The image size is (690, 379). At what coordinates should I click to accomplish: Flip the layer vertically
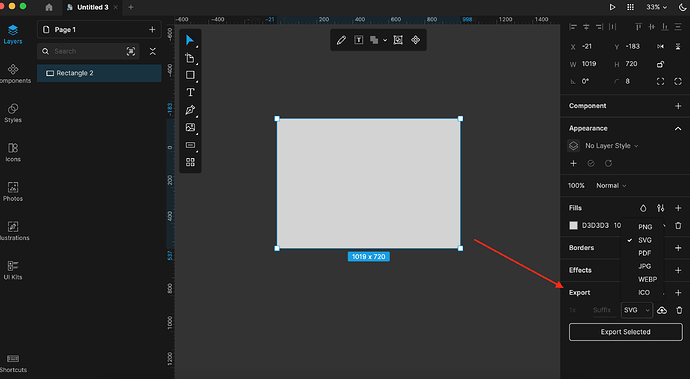click(678, 46)
